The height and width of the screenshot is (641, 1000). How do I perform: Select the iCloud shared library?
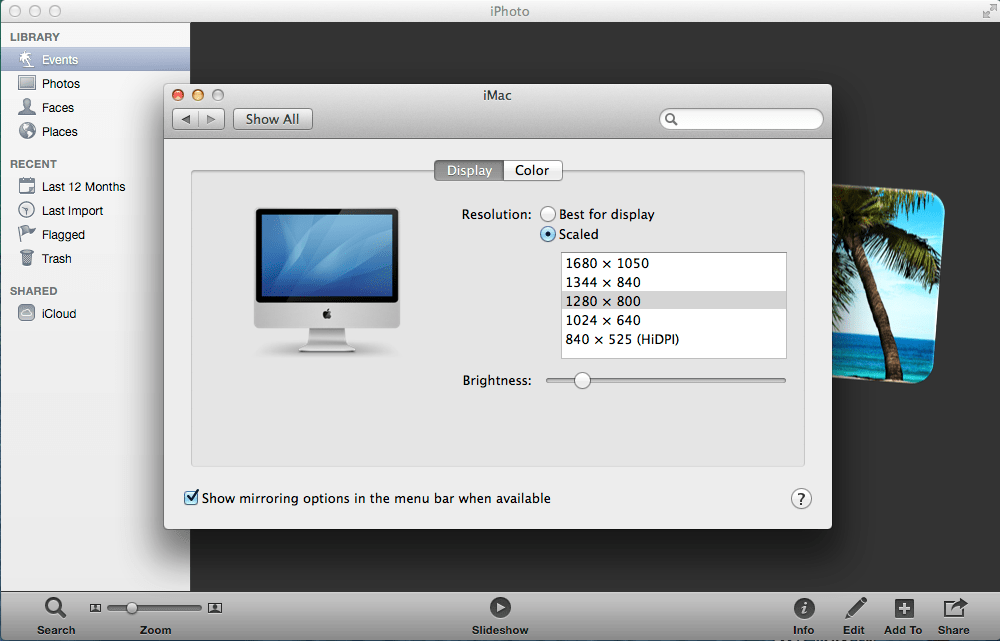tap(58, 313)
